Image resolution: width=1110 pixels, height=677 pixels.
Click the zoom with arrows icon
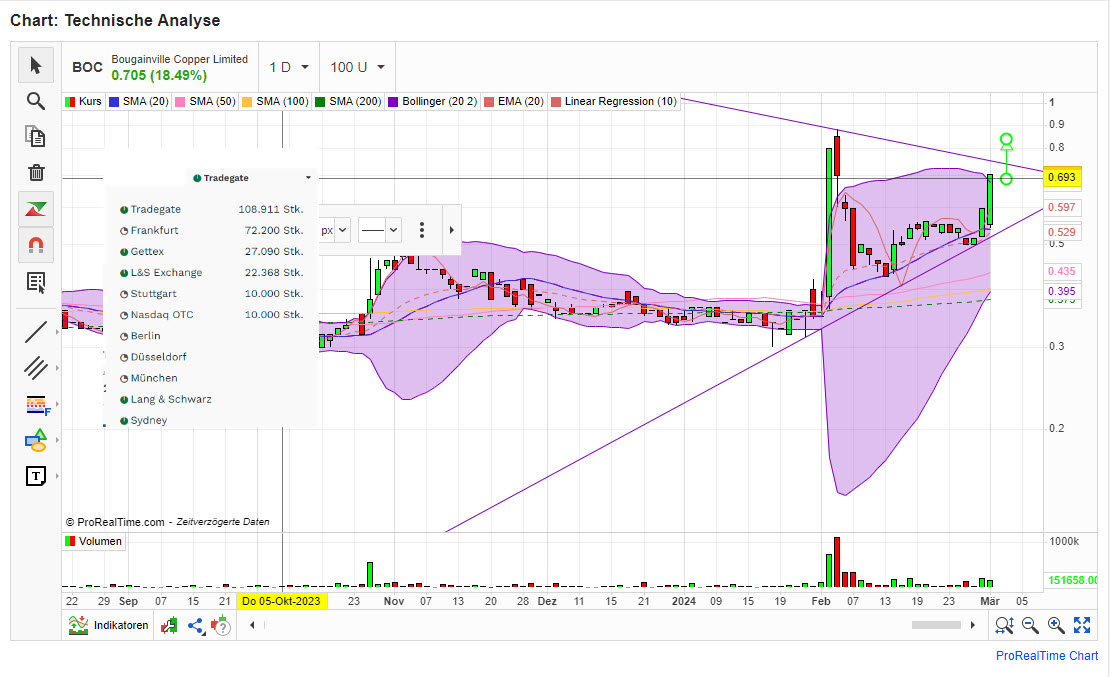[x=1004, y=625]
